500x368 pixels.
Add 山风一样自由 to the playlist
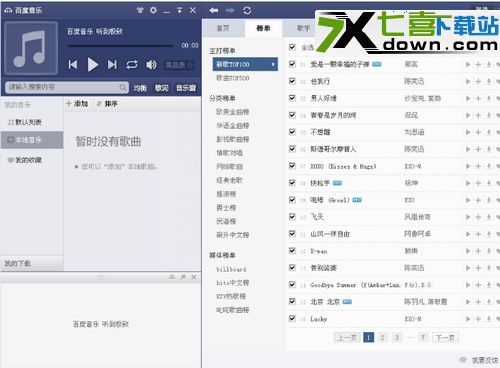pyautogui.click(x=478, y=234)
